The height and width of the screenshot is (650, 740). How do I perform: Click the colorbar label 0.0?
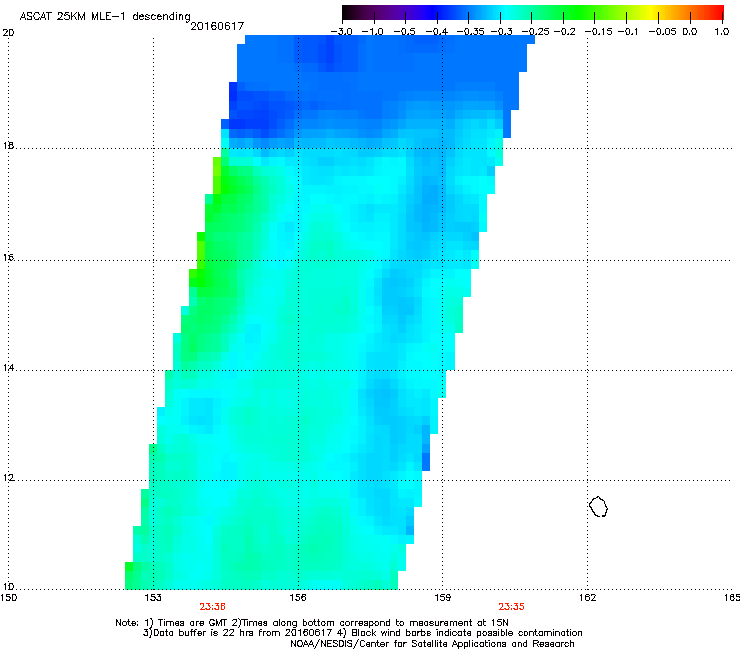[x=690, y=32]
